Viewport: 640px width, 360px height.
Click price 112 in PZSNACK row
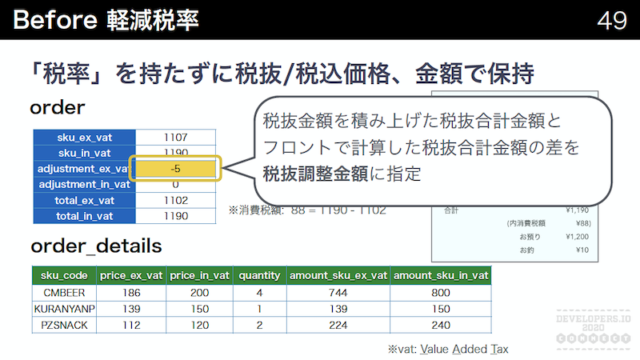click(131, 325)
